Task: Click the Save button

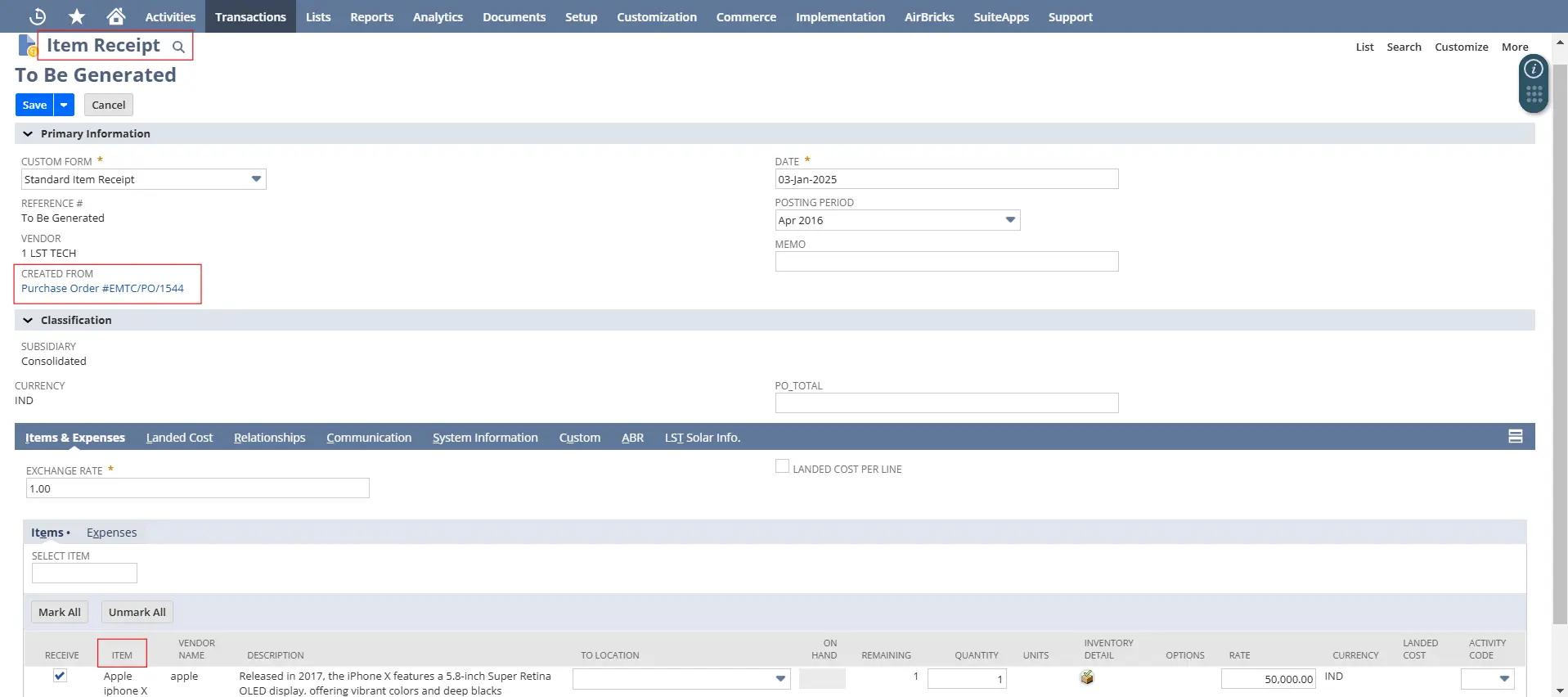Action: coord(34,105)
